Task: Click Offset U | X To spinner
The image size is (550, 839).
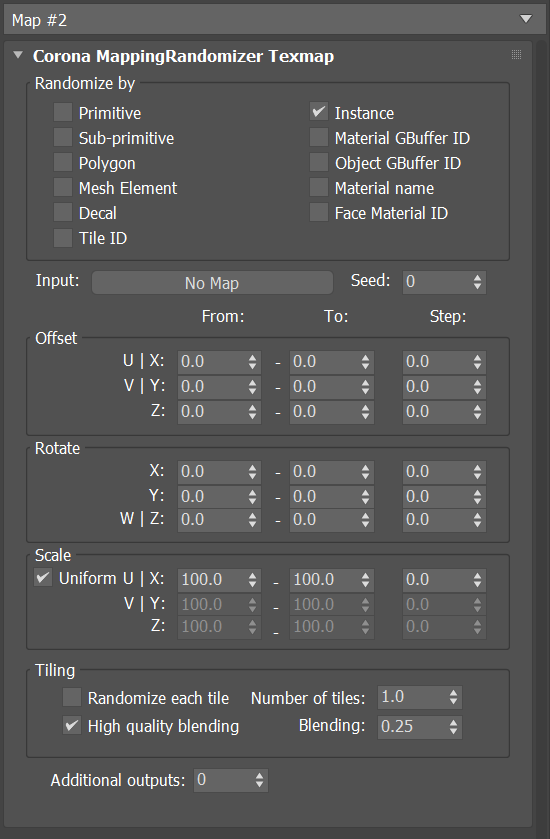Action: (365, 362)
